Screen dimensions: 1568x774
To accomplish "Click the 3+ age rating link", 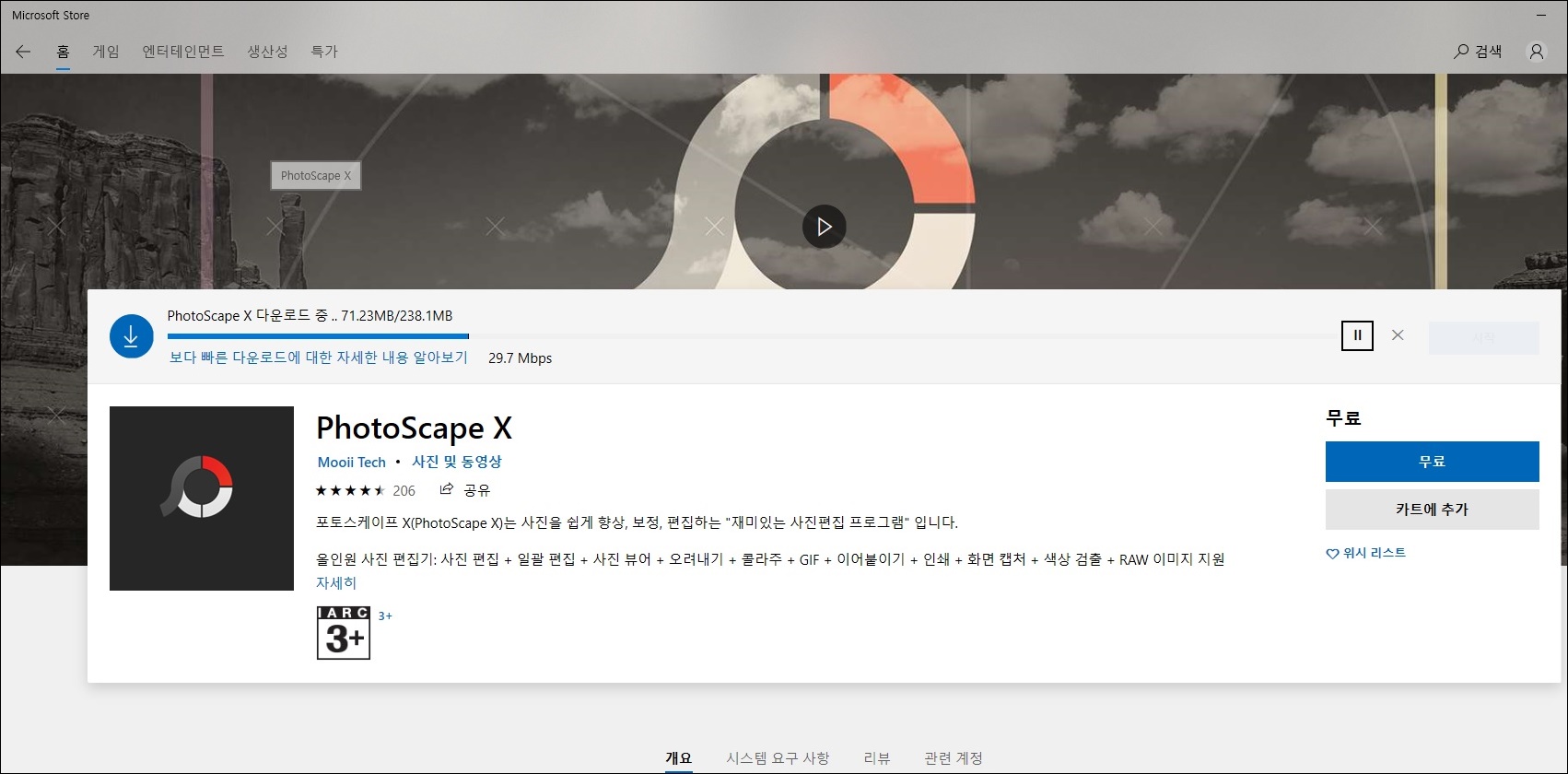I will coord(385,616).
